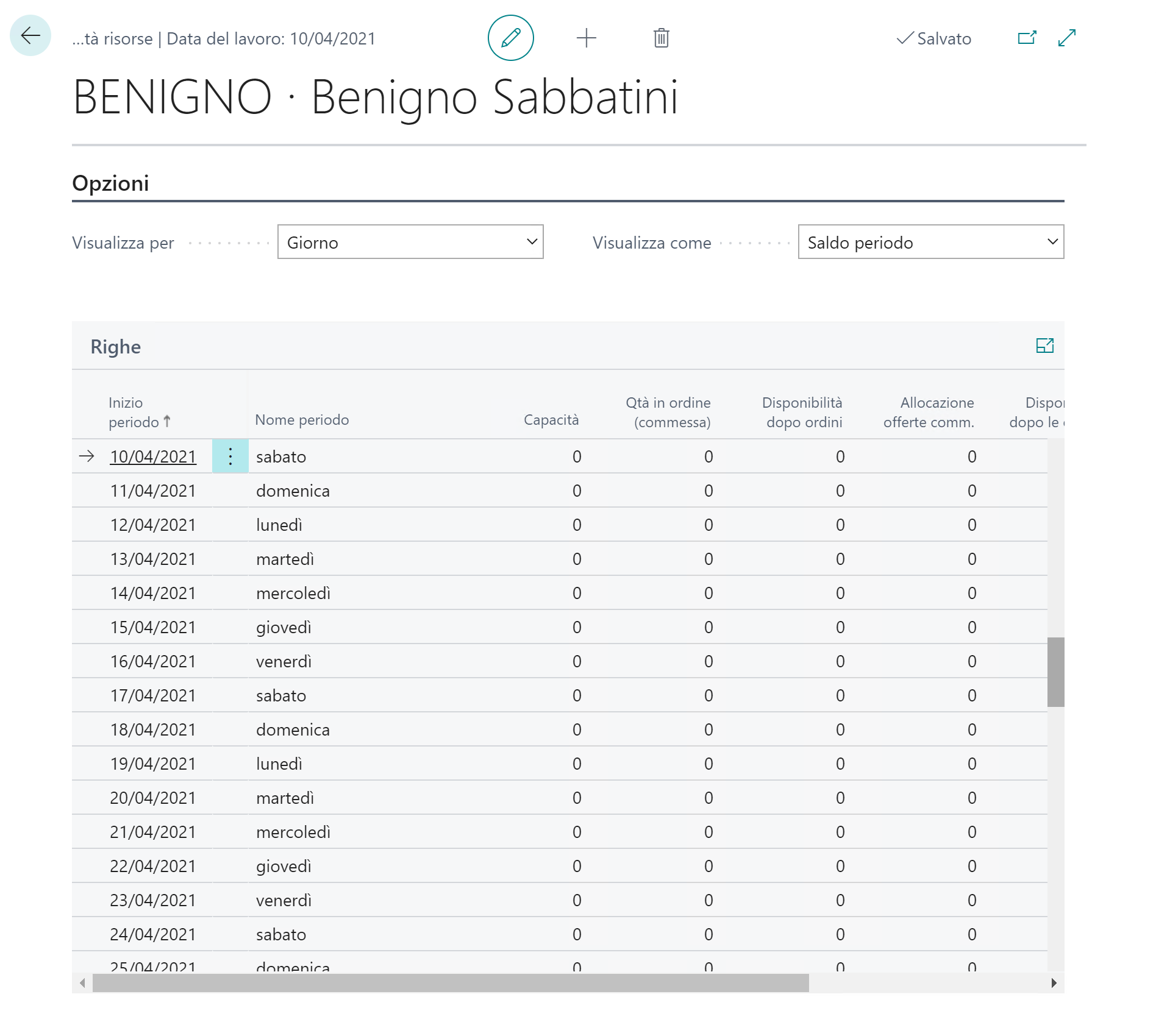
Task: Open page in new window icon
Action: [x=1027, y=38]
